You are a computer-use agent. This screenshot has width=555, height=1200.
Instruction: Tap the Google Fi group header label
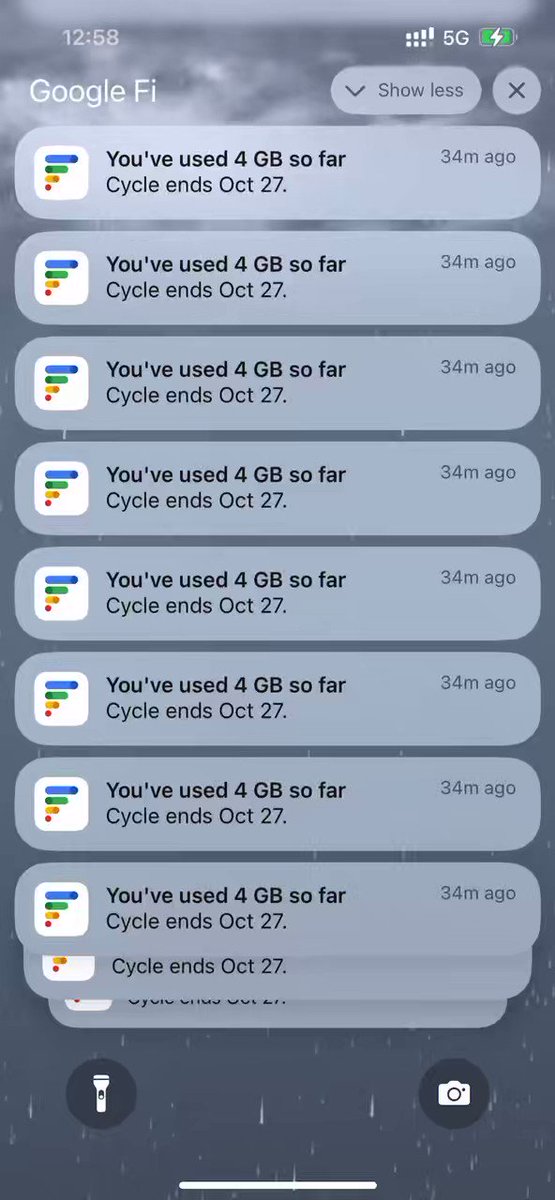pos(93,91)
